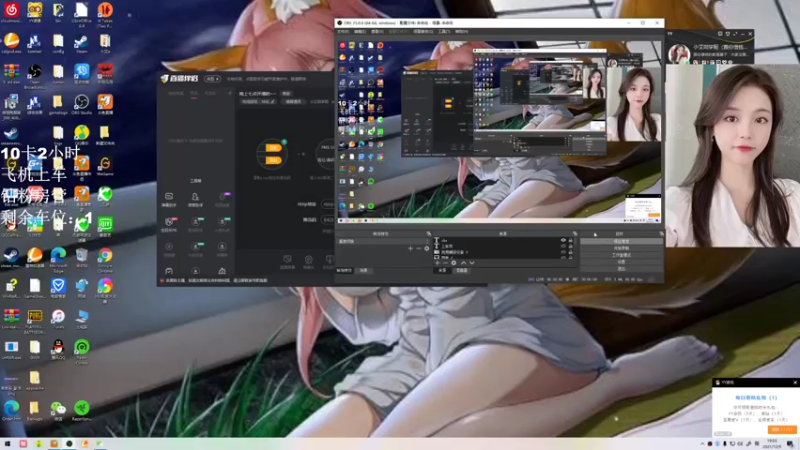
Task: Open the 工具 menu in OBS
Action: (444, 31)
